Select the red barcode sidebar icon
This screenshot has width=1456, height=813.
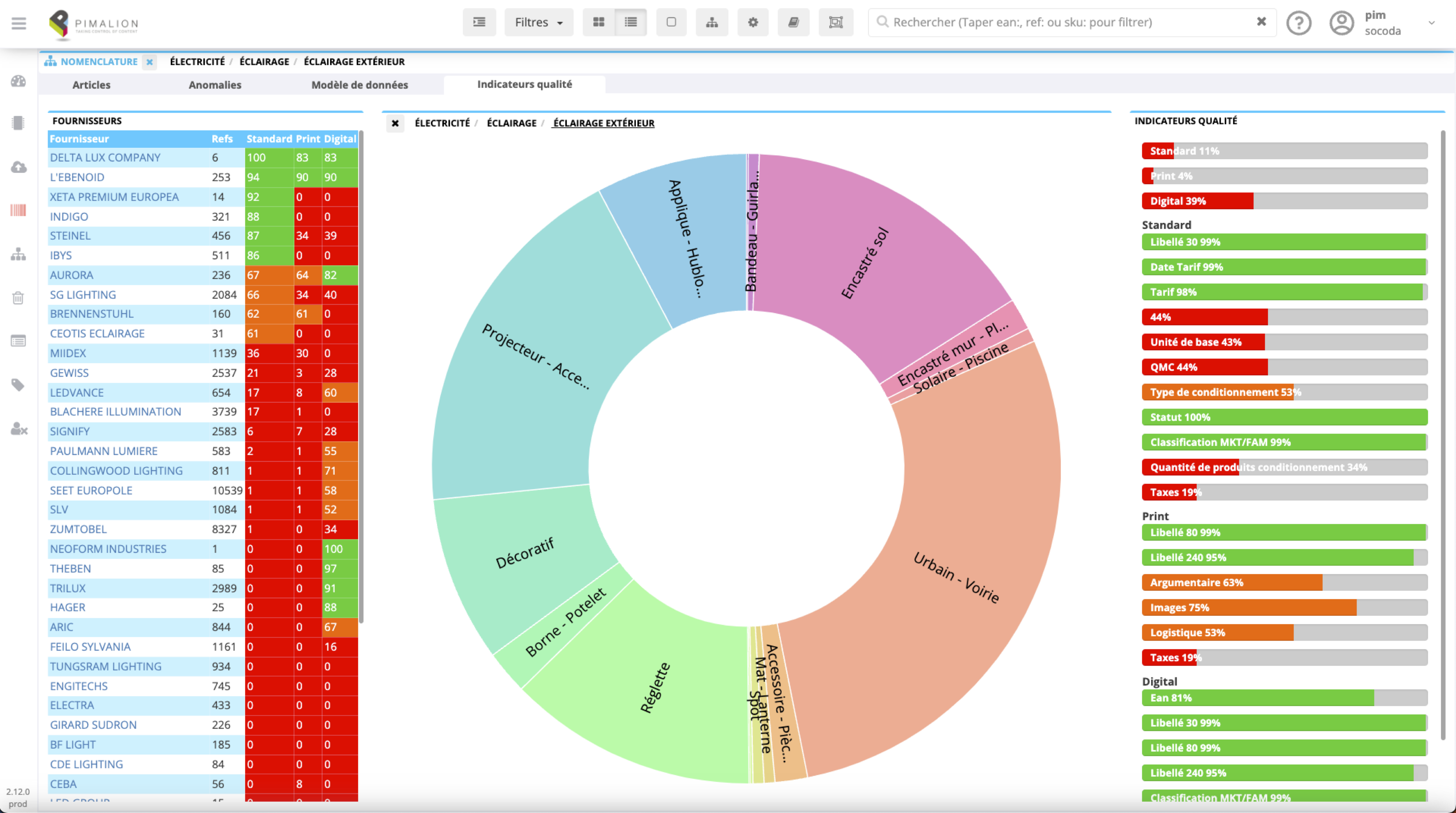click(x=18, y=210)
